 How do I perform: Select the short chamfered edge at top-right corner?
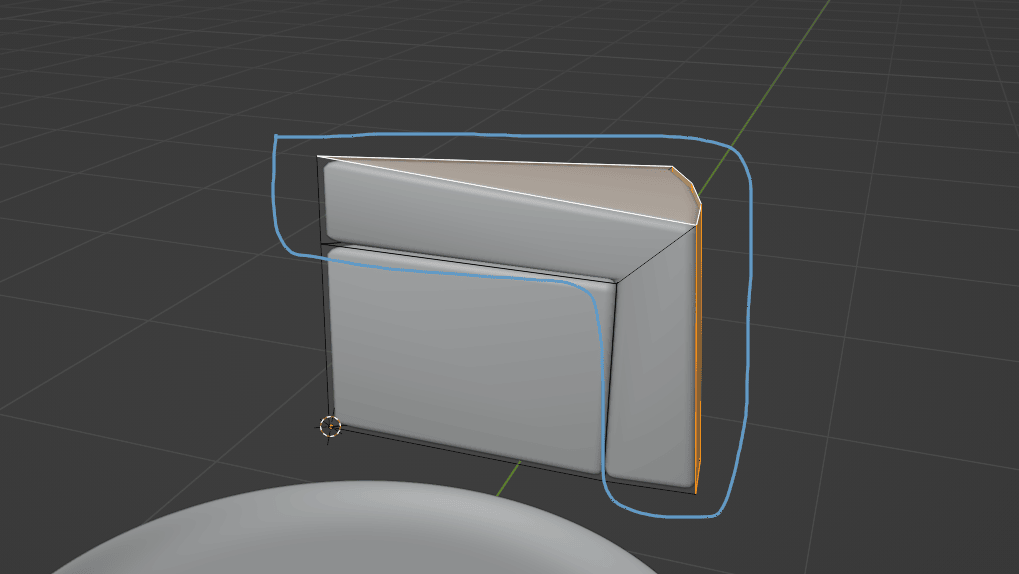tap(685, 183)
